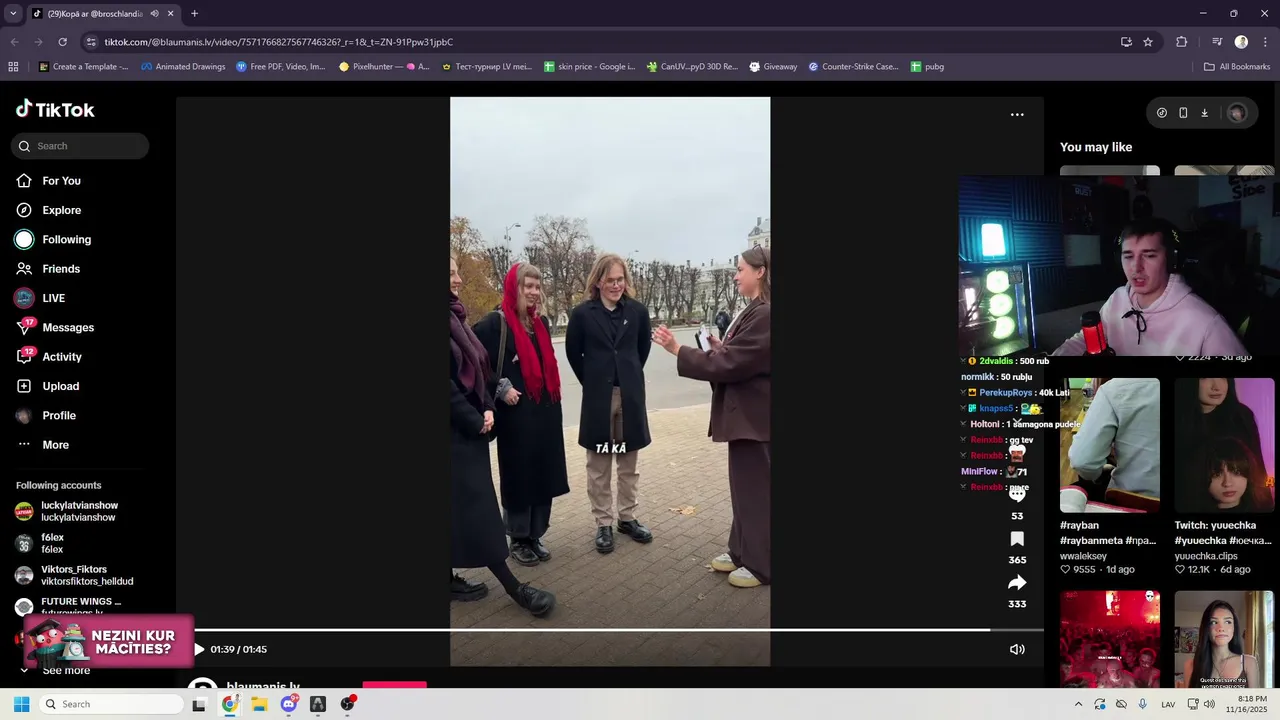Expand See more following accounts
Screen dimensions: 1280x720
[x=55, y=670]
